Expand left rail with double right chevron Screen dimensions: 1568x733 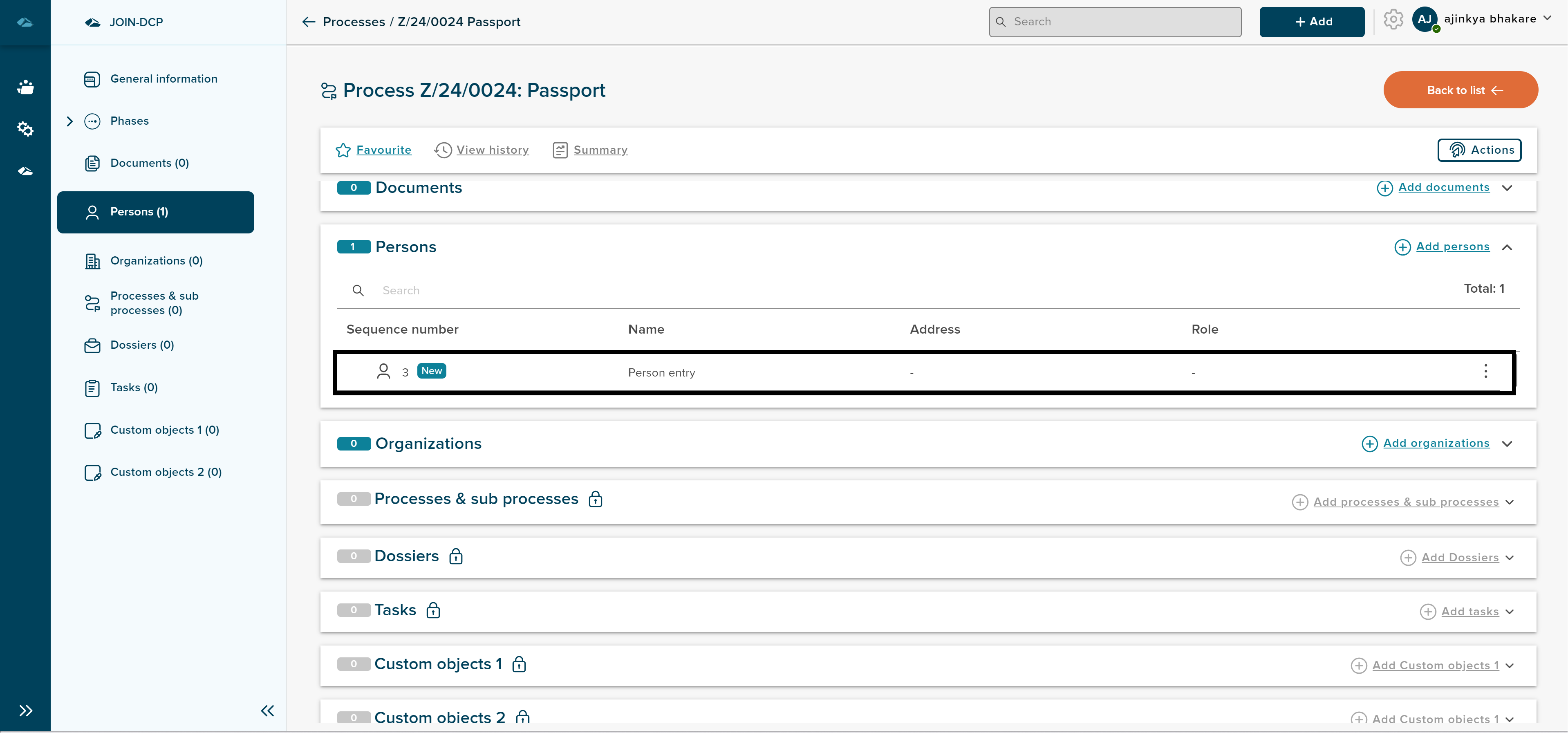pyautogui.click(x=25, y=711)
